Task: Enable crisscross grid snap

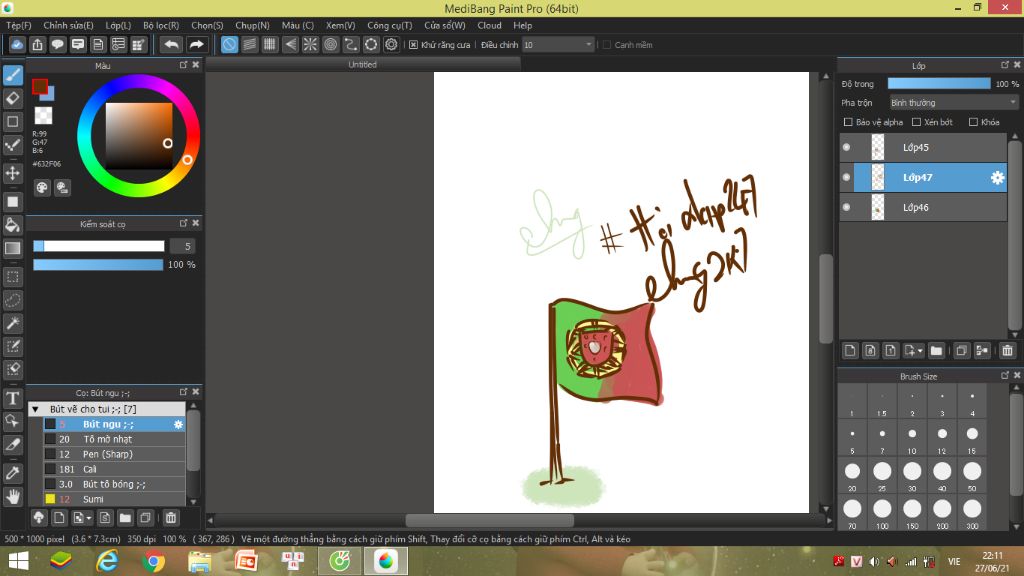Action: pyautogui.click(x=270, y=44)
